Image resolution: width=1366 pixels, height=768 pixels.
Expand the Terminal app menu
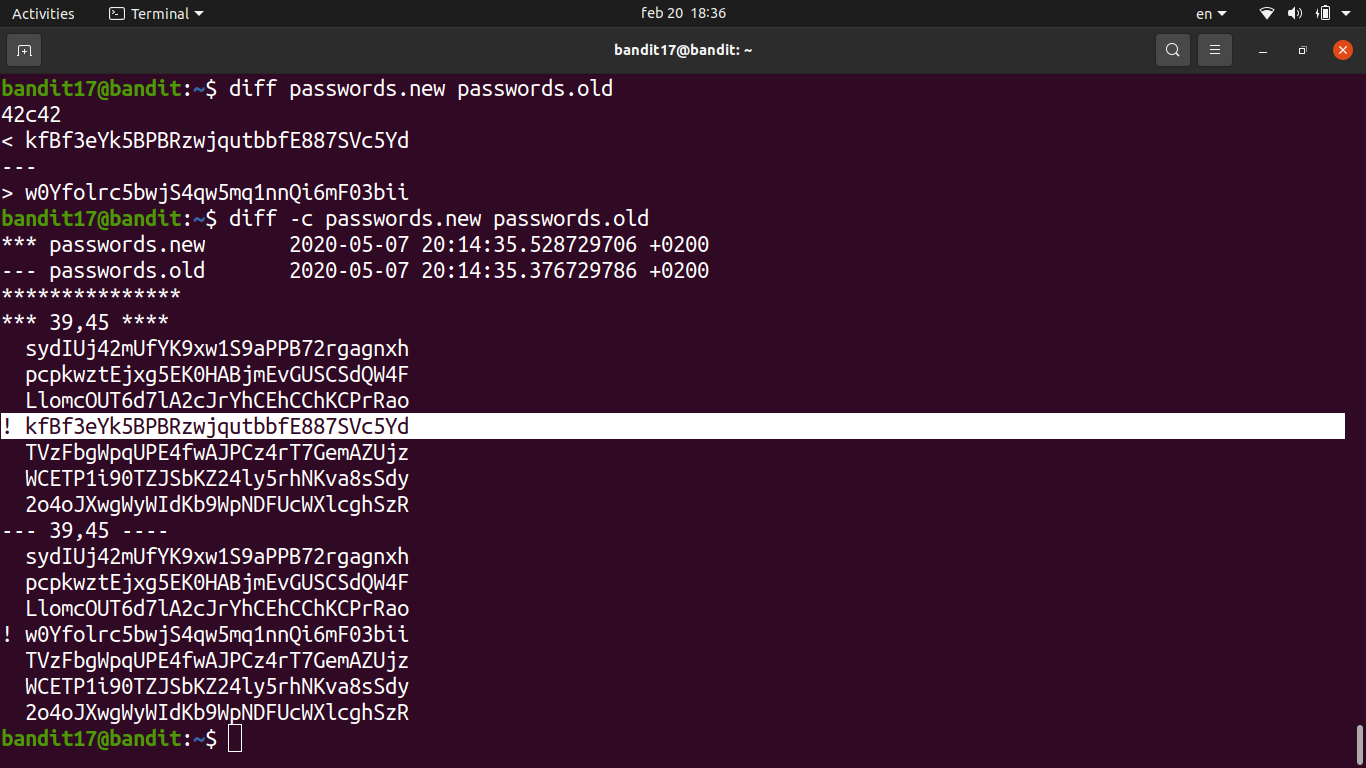click(156, 14)
